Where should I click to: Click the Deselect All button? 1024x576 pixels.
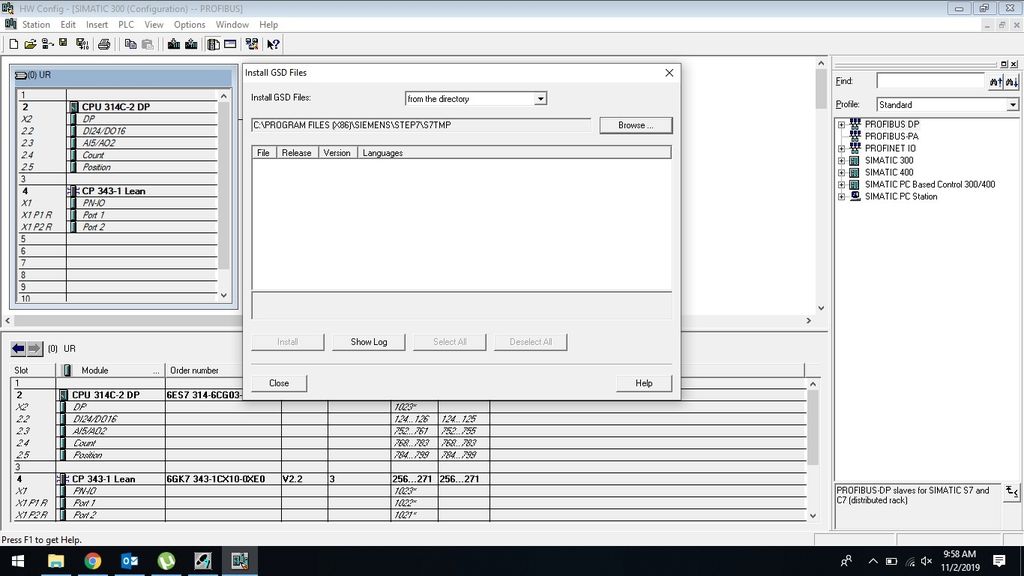(530, 342)
